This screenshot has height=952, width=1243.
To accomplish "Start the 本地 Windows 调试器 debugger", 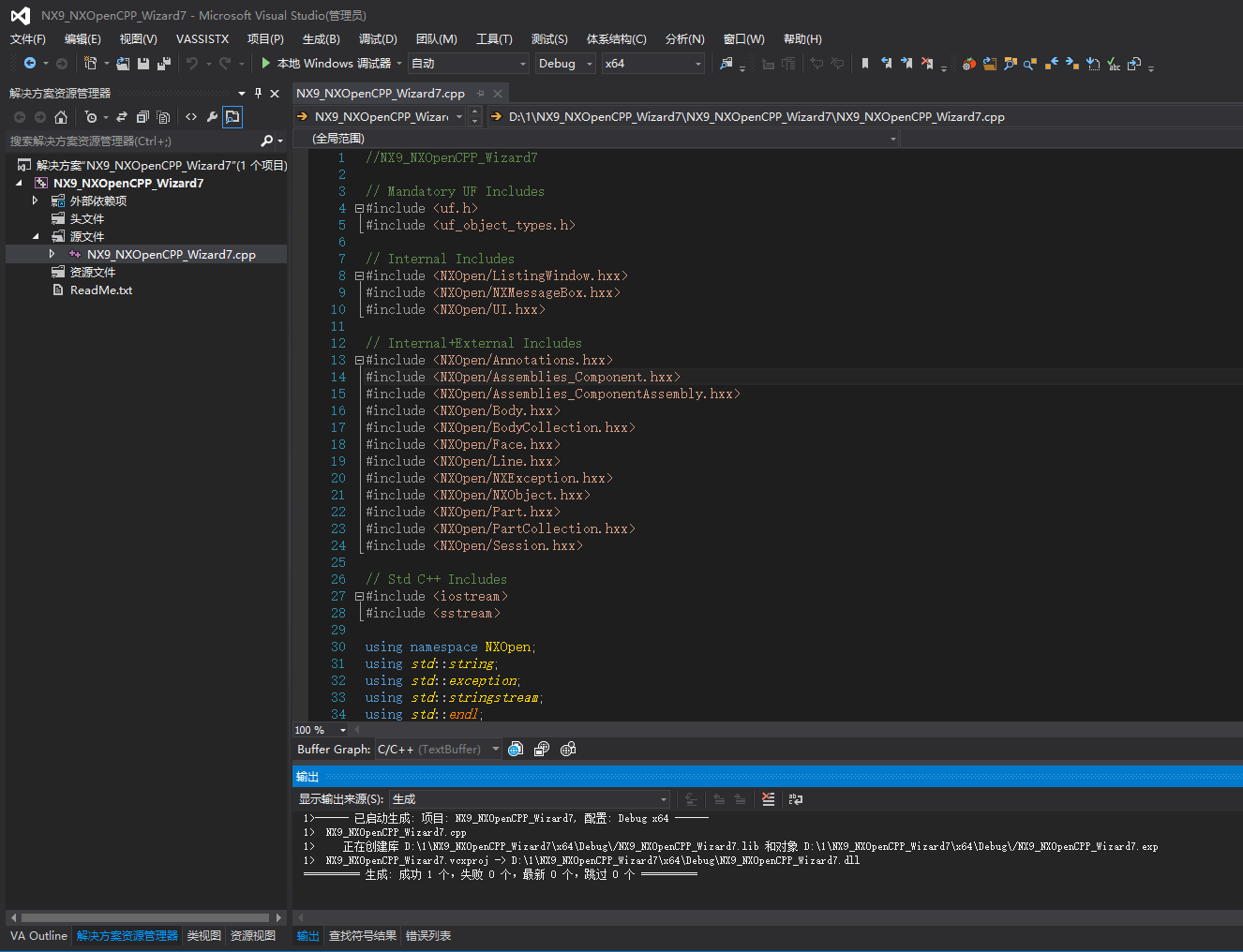I will (x=326, y=63).
